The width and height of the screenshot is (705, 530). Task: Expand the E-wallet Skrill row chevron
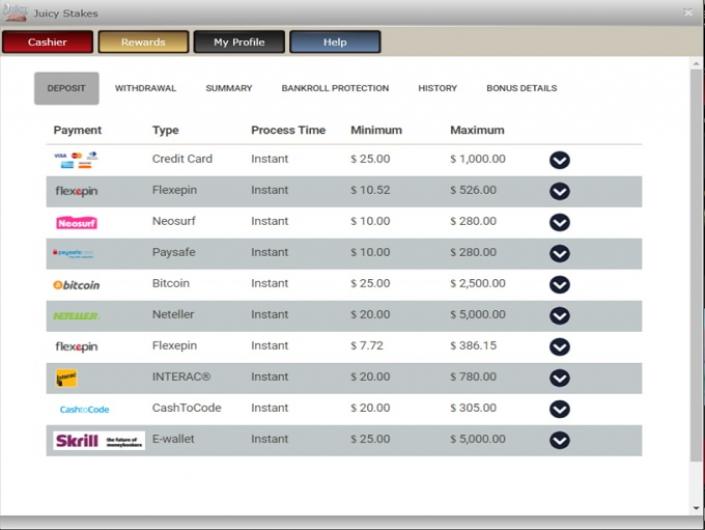[560, 440]
